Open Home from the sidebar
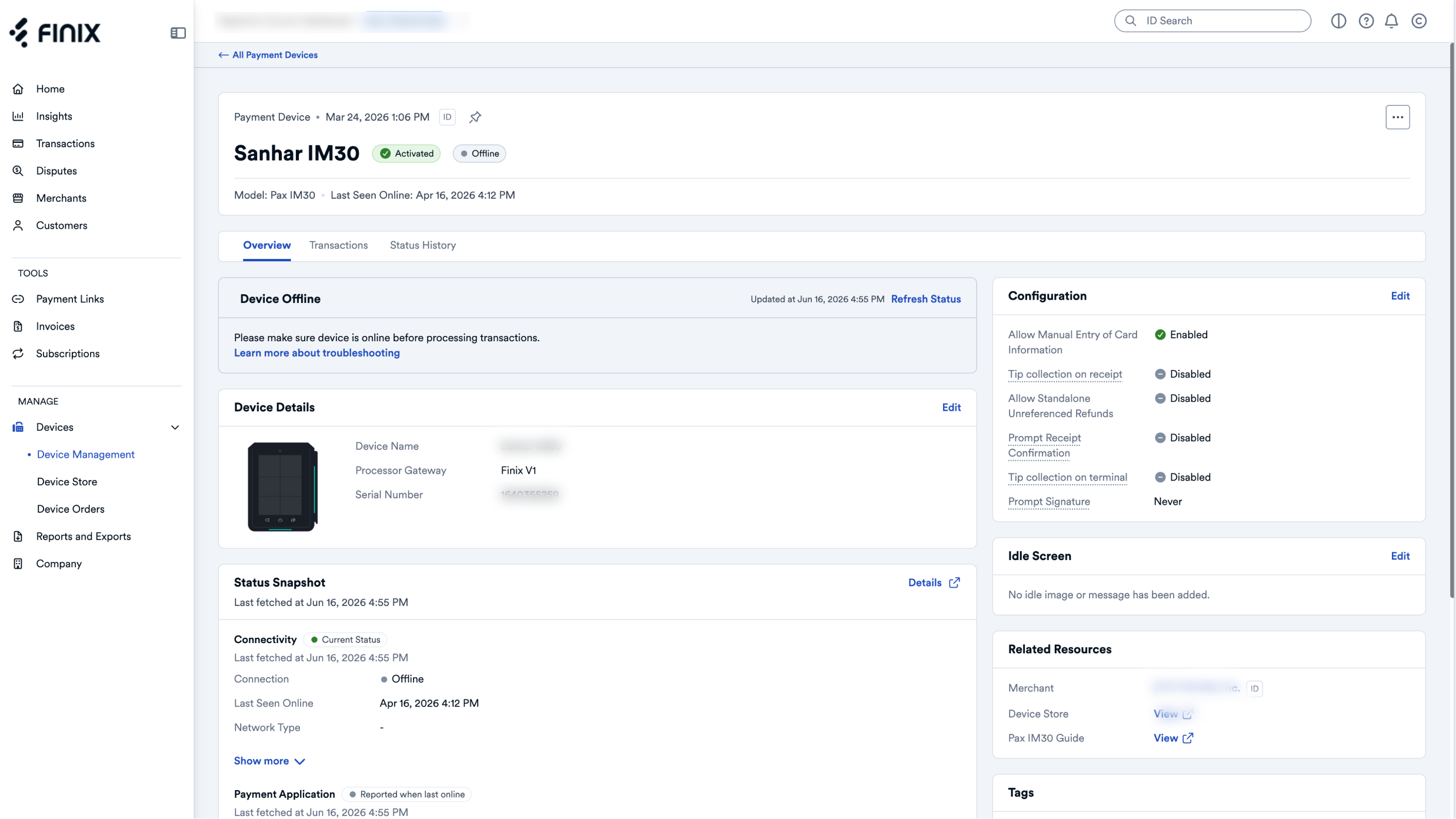The height and width of the screenshot is (819, 1456). (50, 89)
